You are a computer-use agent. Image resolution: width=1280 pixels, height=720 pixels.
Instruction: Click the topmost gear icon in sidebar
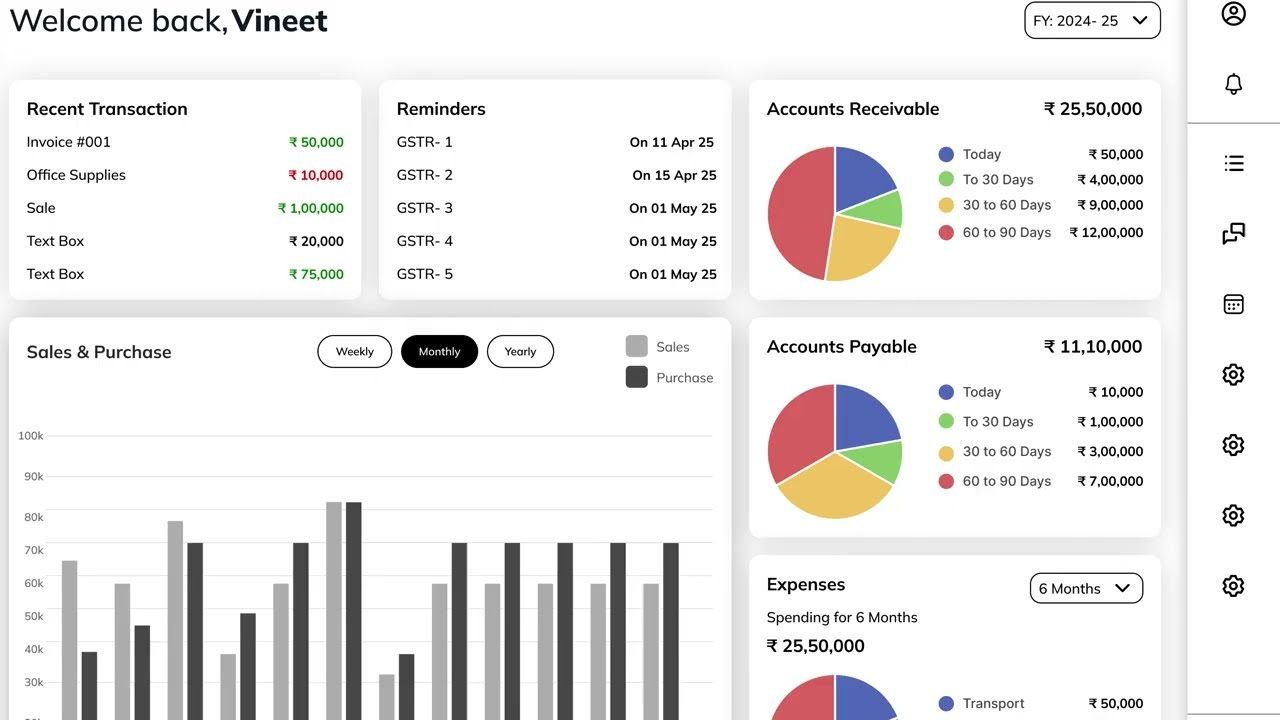coord(1233,375)
